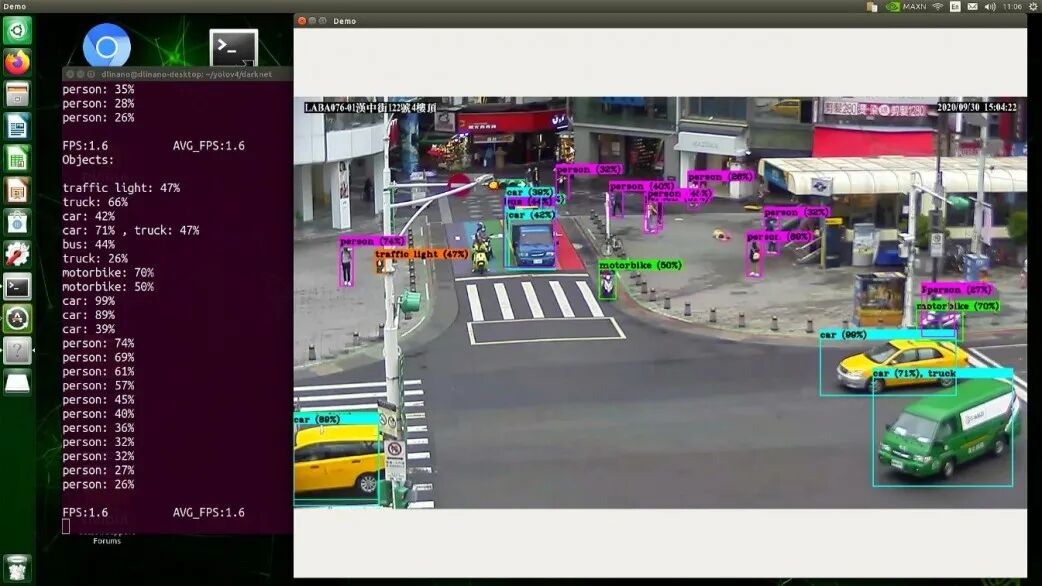Click terminal line 'traffic light: 47%'
Screen dimensions: 1042x586
(x=121, y=188)
